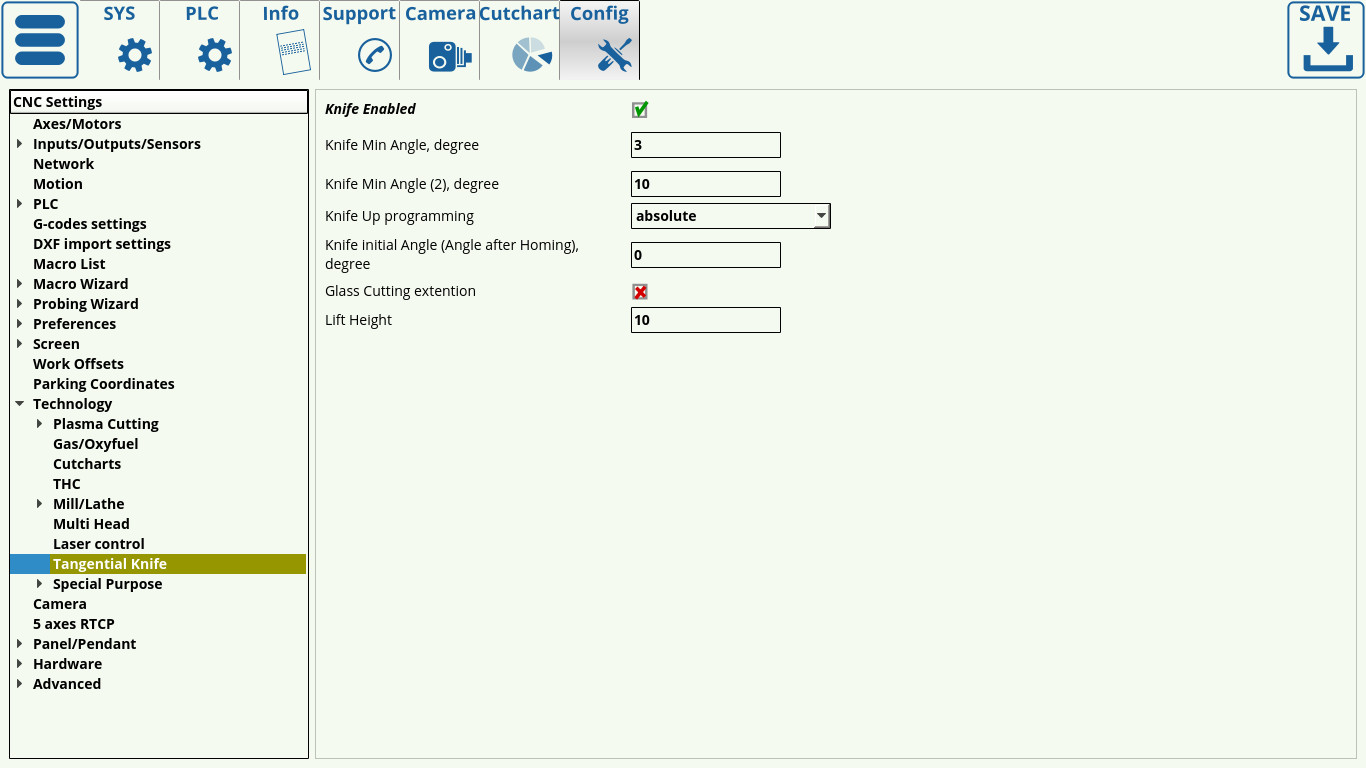
Task: Click the SAVE download icon
Action: pos(1325,40)
